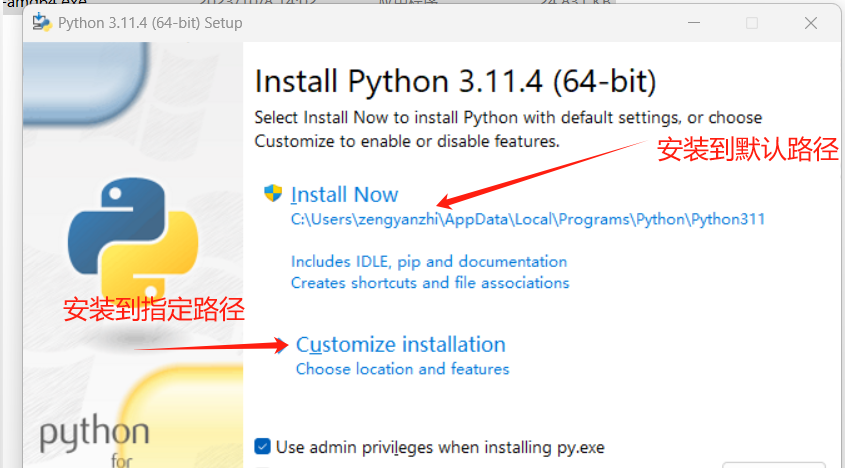845x468 pixels.
Task: Click the red 安装到默认路径 annotation
Action: (747, 150)
